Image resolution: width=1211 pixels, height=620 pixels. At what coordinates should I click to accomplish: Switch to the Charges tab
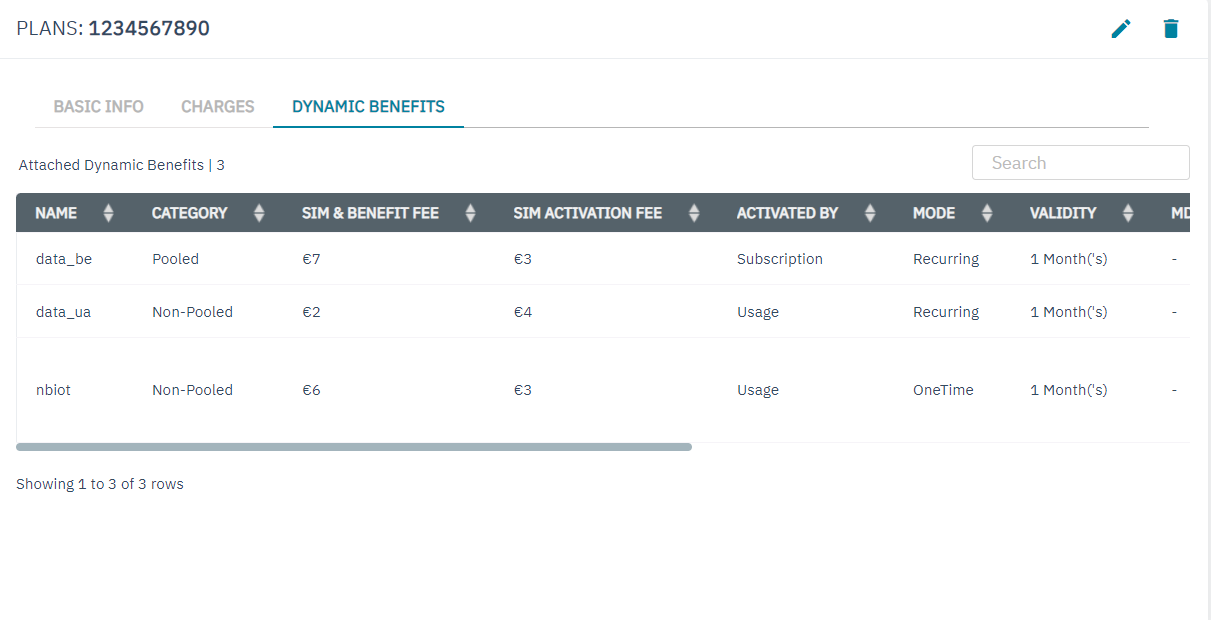[x=217, y=106]
